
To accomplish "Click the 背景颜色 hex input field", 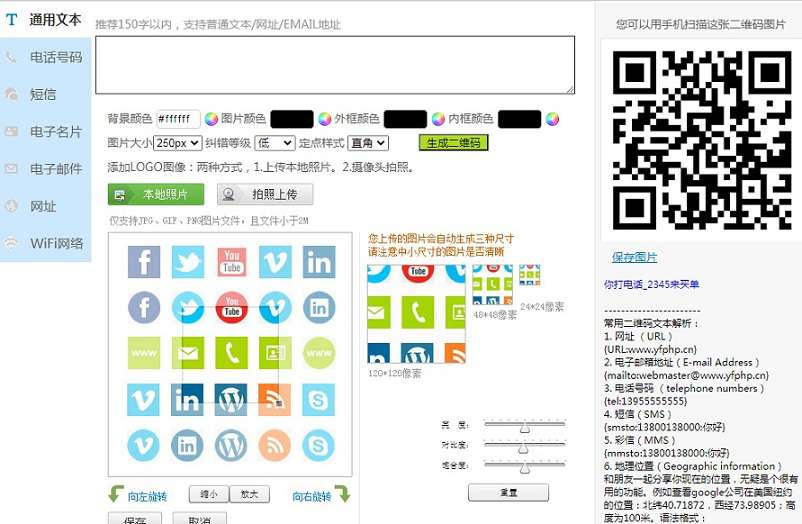I will (x=178, y=119).
